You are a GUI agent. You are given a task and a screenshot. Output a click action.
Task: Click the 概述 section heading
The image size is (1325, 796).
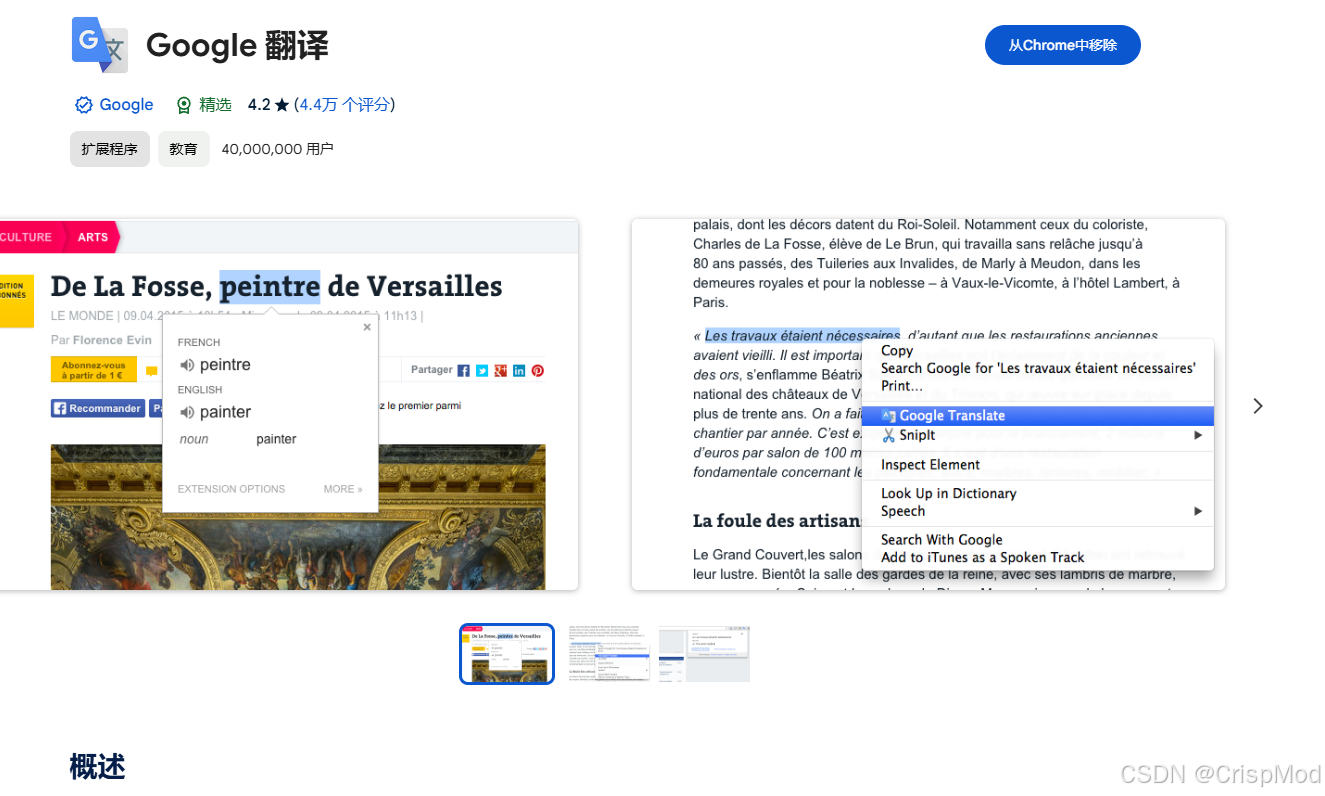click(x=97, y=767)
